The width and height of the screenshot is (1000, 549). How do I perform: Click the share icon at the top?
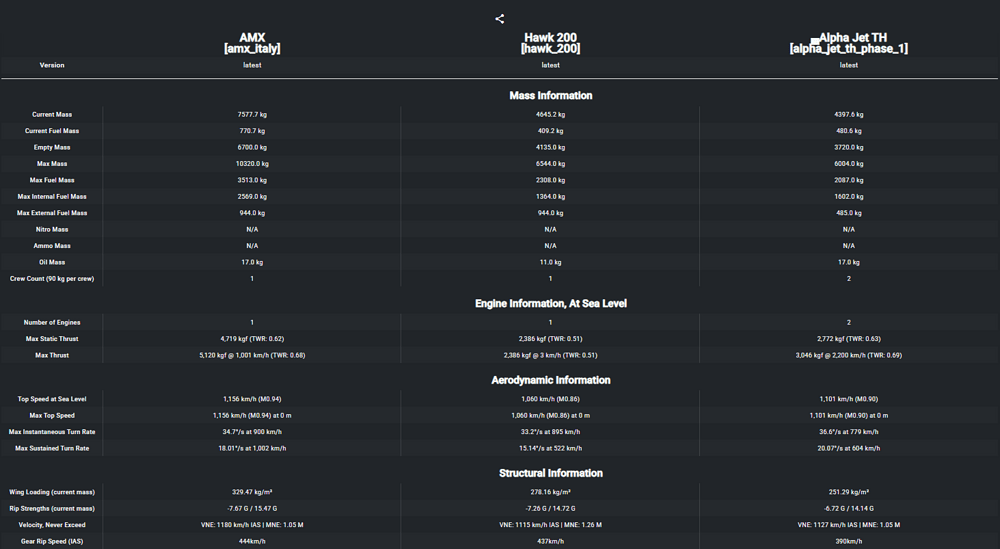(500, 19)
